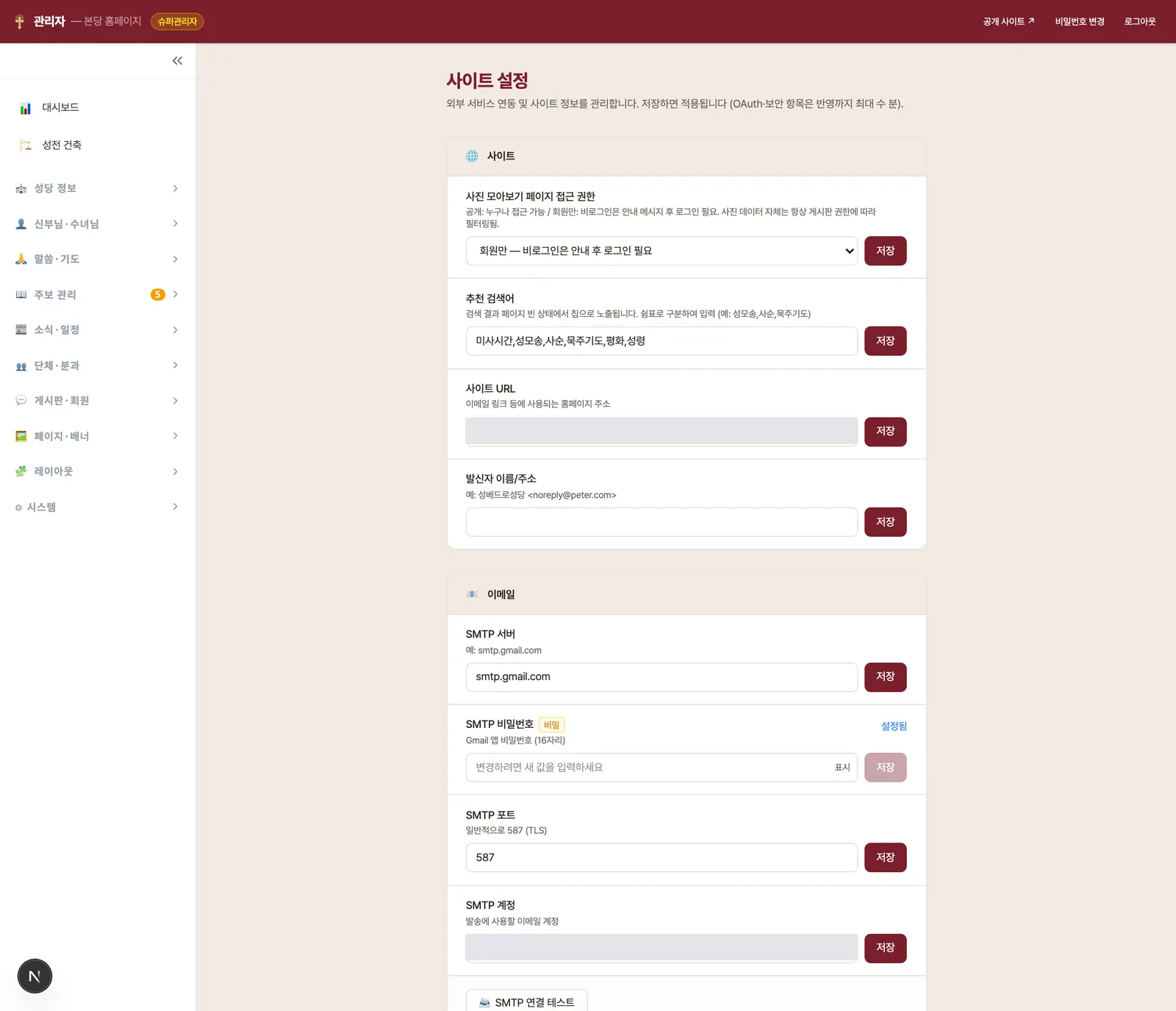This screenshot has width=1176, height=1011.
Task: Open the 사진 모아보기 access permission dropdown
Action: 661,251
